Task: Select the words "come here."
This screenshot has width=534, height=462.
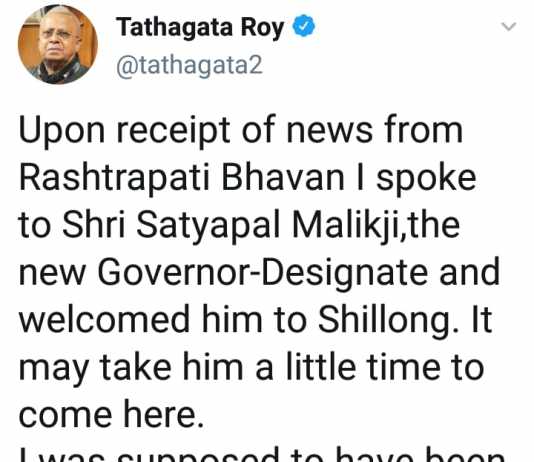Action: (111, 415)
